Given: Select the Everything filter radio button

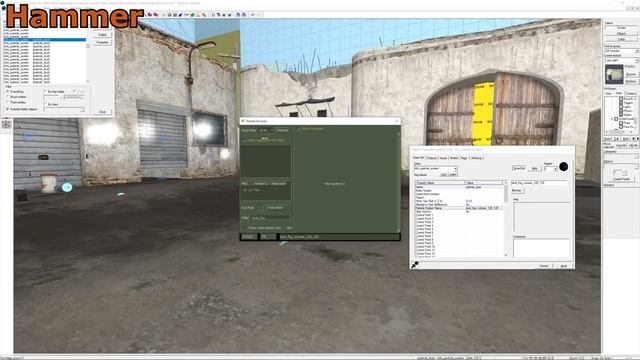Looking at the screenshot, I should point(7,91).
